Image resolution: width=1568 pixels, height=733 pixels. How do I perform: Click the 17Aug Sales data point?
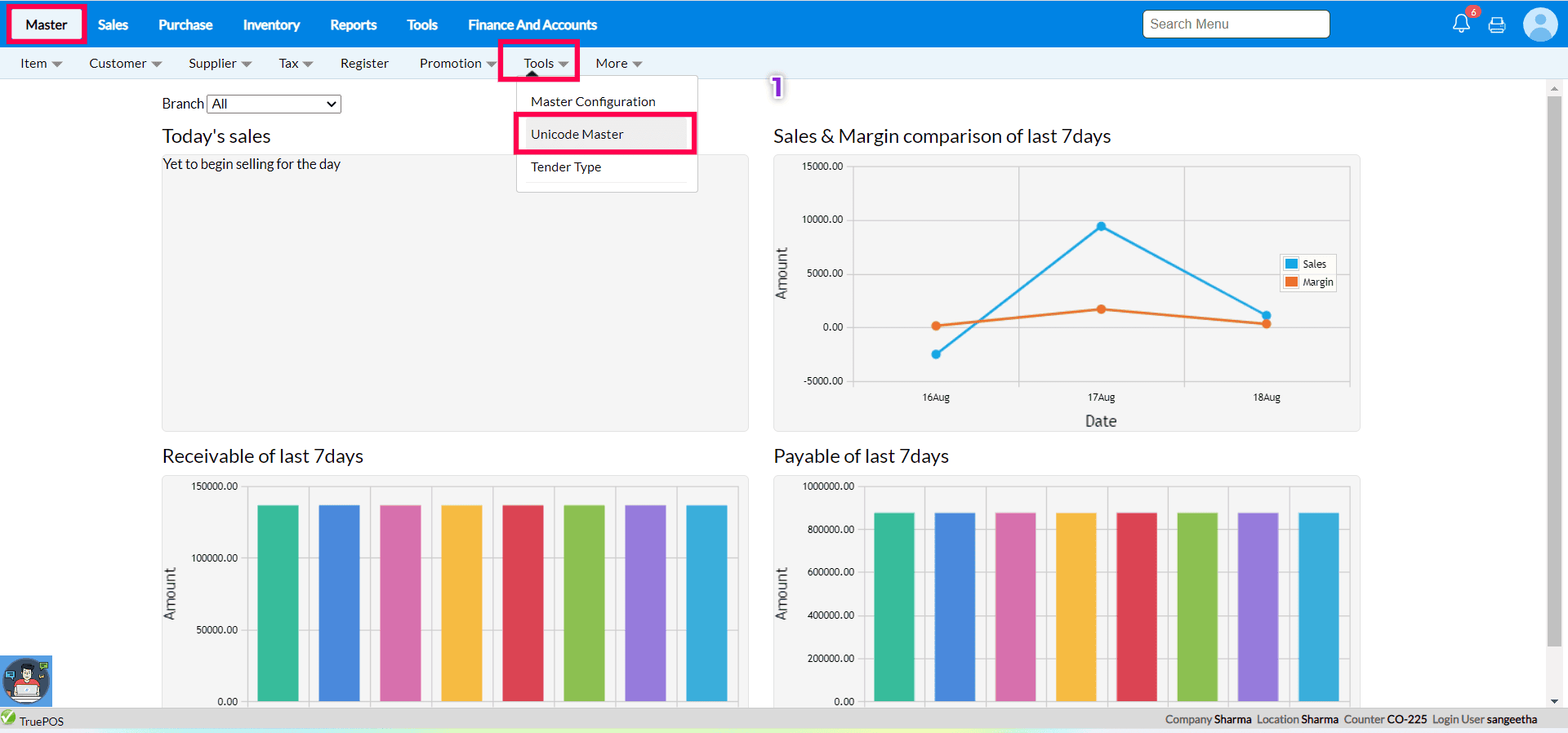[x=1101, y=227]
